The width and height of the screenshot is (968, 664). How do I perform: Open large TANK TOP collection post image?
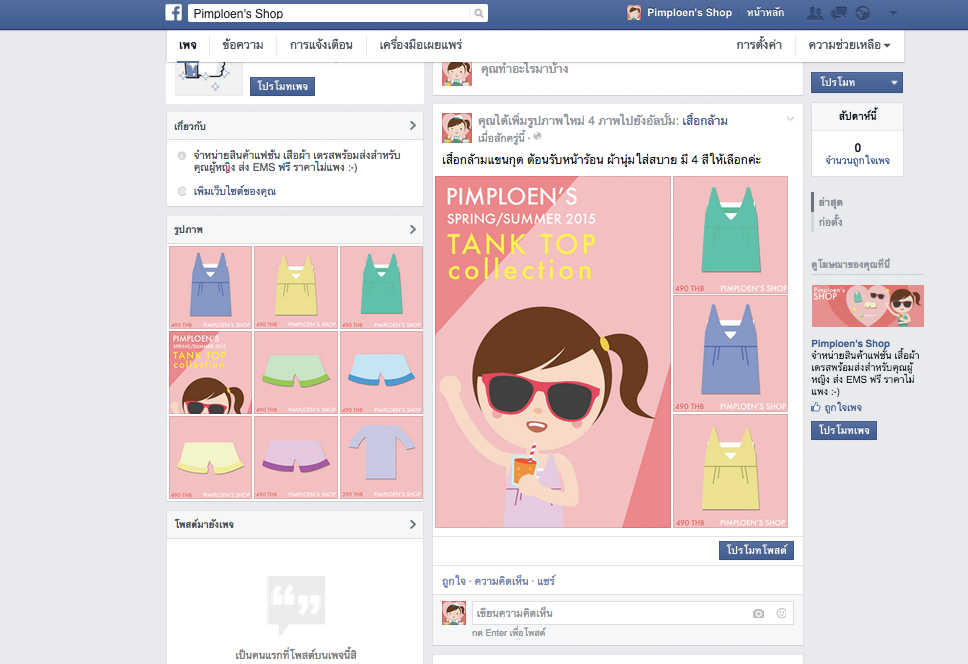553,352
